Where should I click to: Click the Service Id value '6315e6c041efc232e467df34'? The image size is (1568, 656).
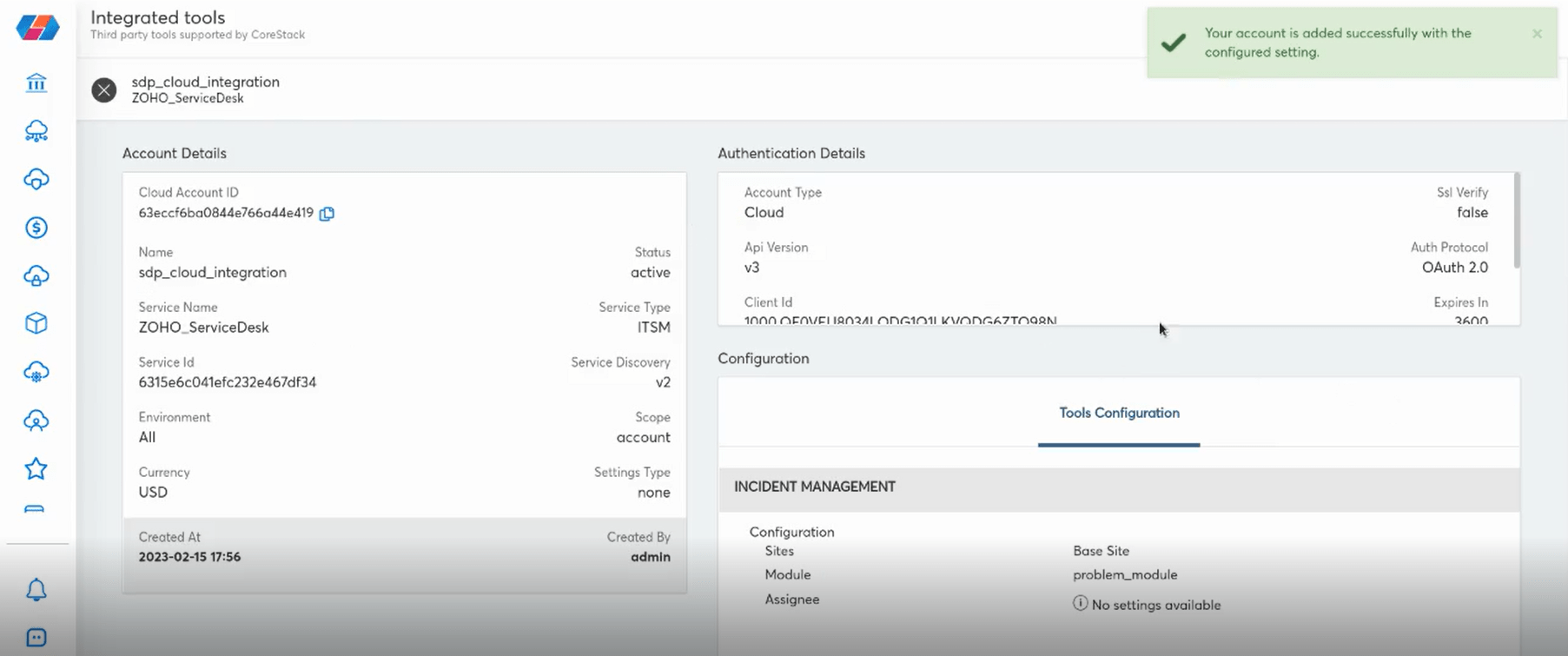point(228,382)
